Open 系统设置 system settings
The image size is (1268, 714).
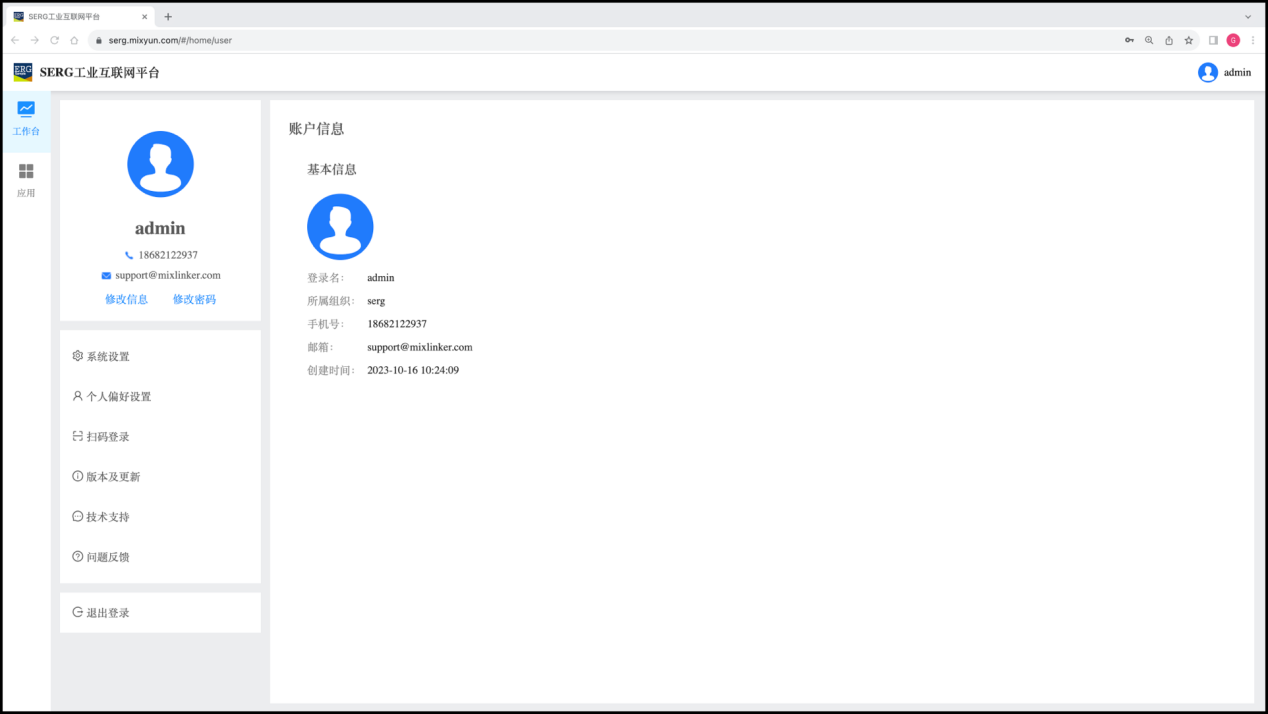pos(107,357)
